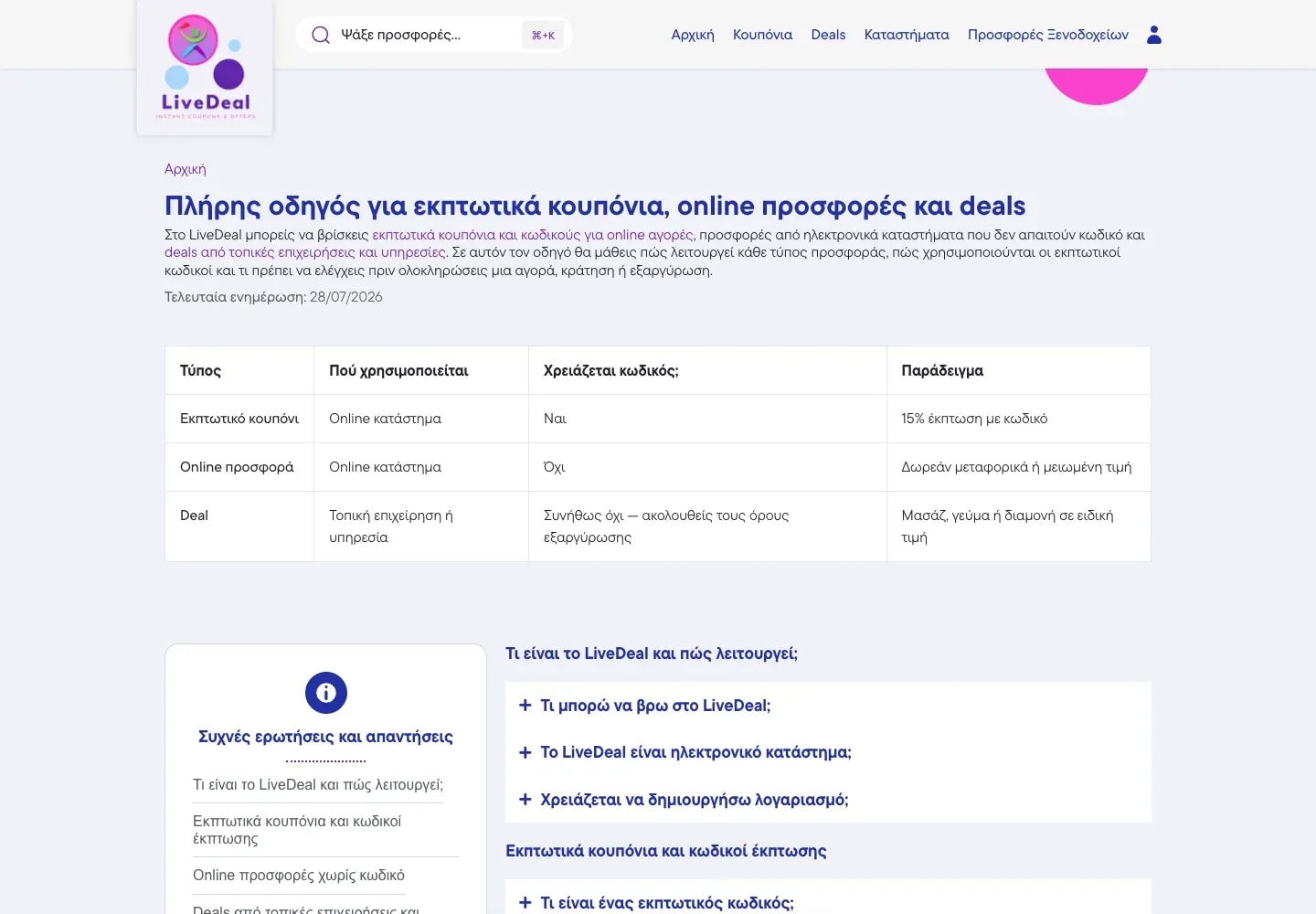Click 'Μασάζ, γεύμα ή διαμονή σε ειδική τιμή' cell
Viewport: 1316px width, 914px height.
coord(1019,526)
